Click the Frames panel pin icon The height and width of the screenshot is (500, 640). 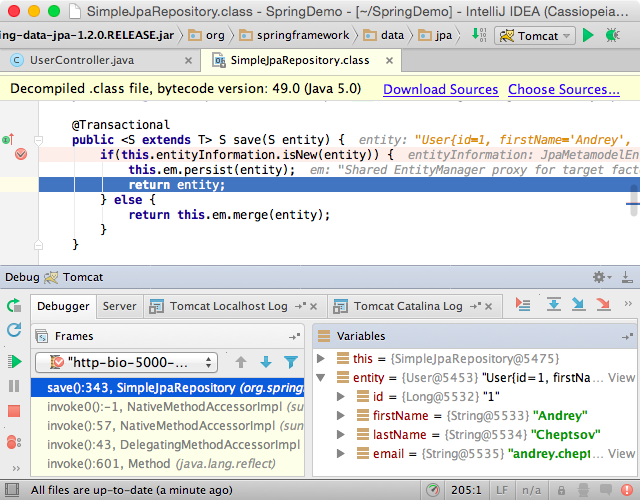tap(294, 337)
